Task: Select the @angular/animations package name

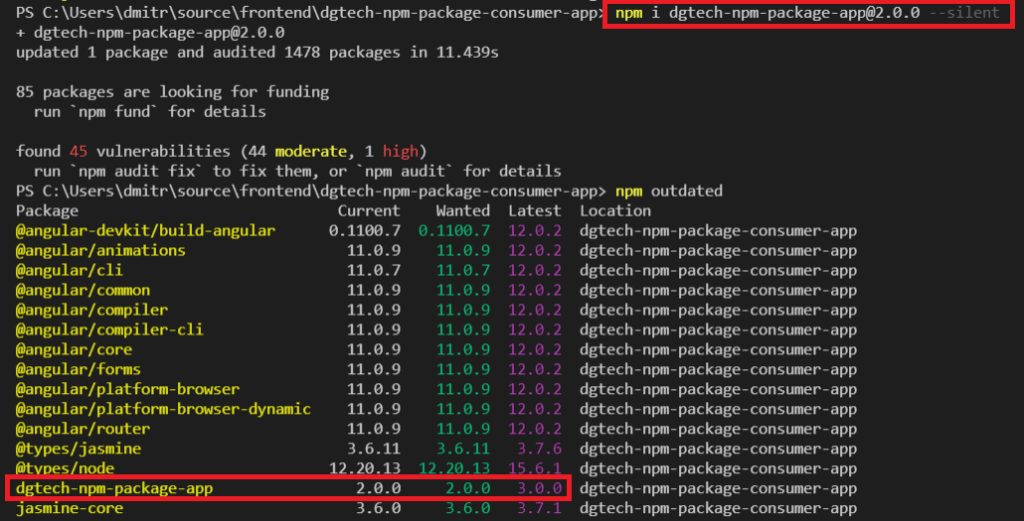Action: (x=100, y=250)
